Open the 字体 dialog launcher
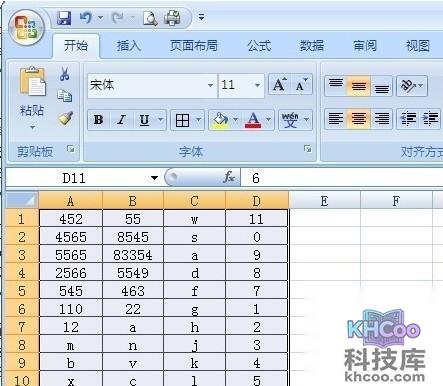 pos(308,149)
